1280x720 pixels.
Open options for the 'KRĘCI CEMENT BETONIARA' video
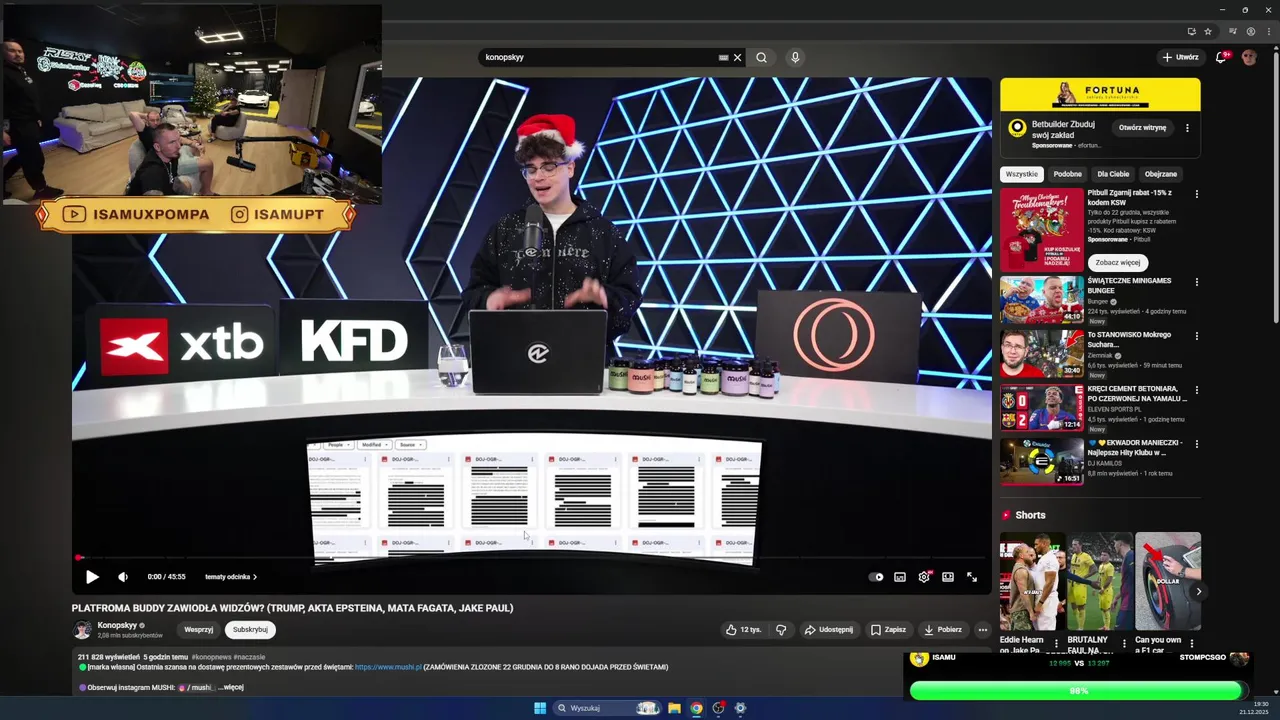coord(1196,390)
